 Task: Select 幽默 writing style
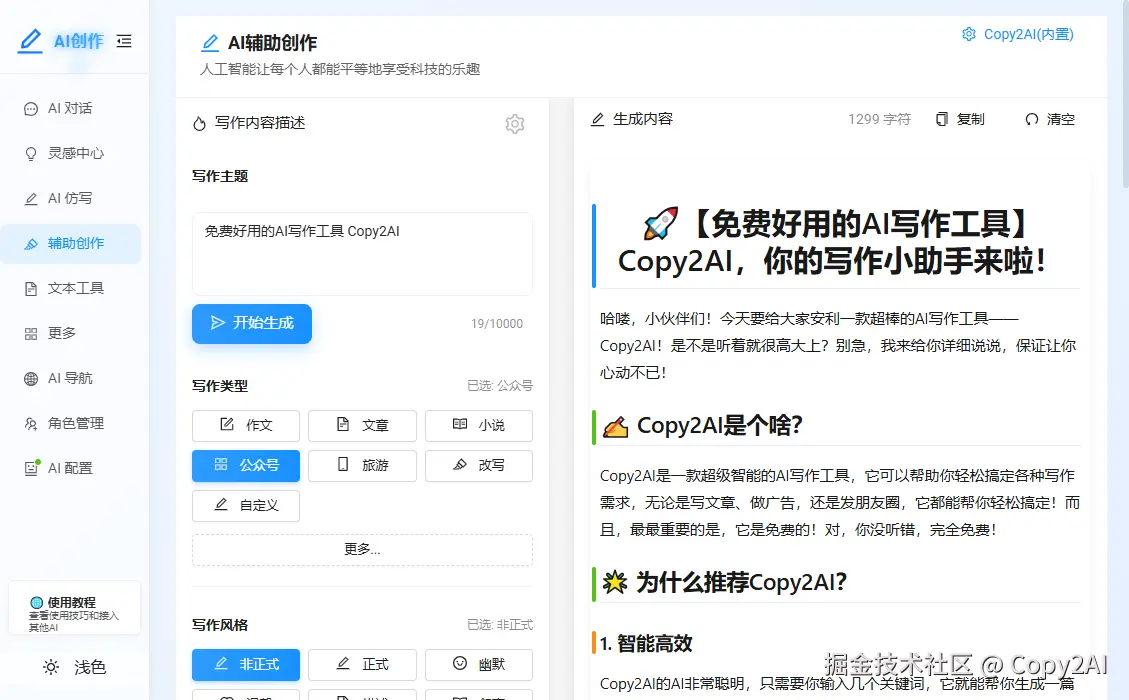[x=479, y=665]
